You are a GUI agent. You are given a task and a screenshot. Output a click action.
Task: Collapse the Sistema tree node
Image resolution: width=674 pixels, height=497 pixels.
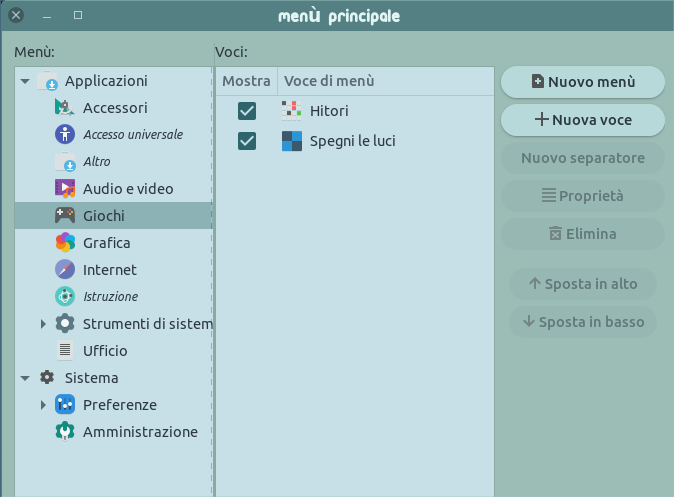(25, 378)
